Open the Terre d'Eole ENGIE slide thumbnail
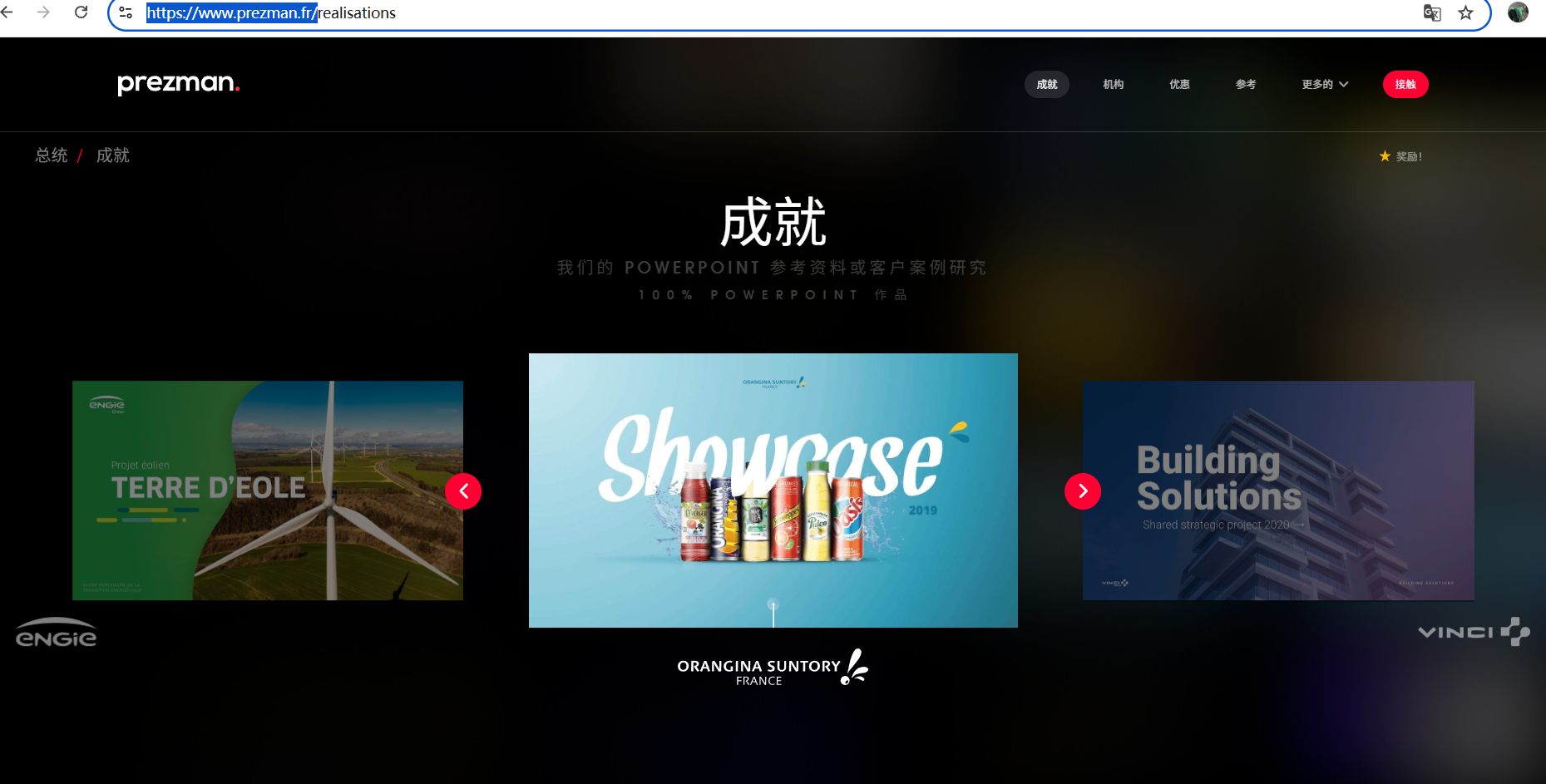This screenshot has width=1546, height=784. tap(268, 491)
